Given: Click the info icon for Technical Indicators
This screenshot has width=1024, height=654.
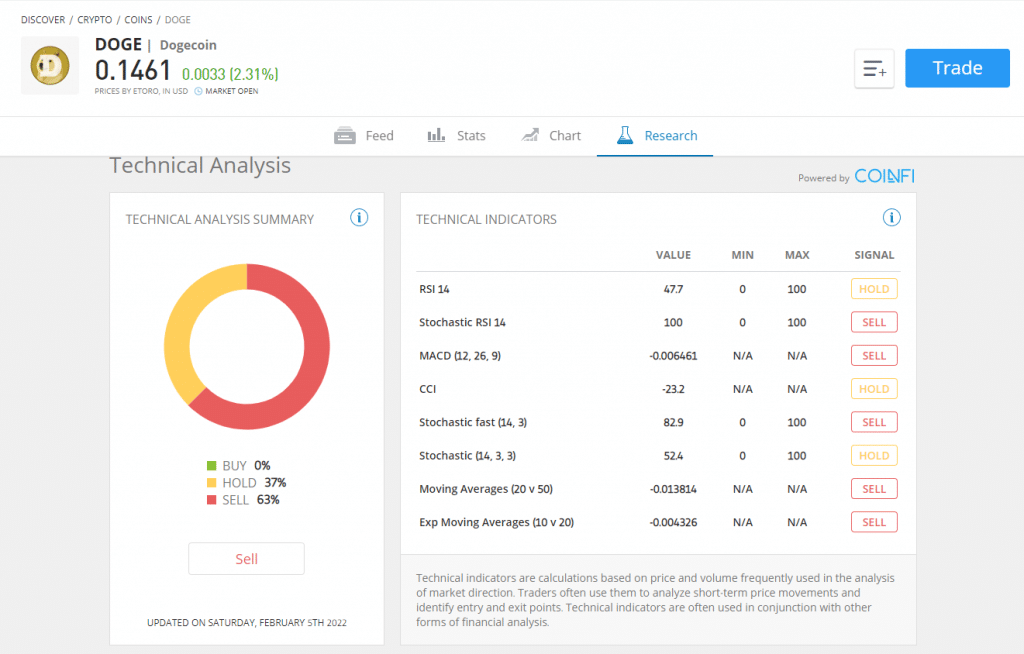Looking at the screenshot, I should coord(891,218).
